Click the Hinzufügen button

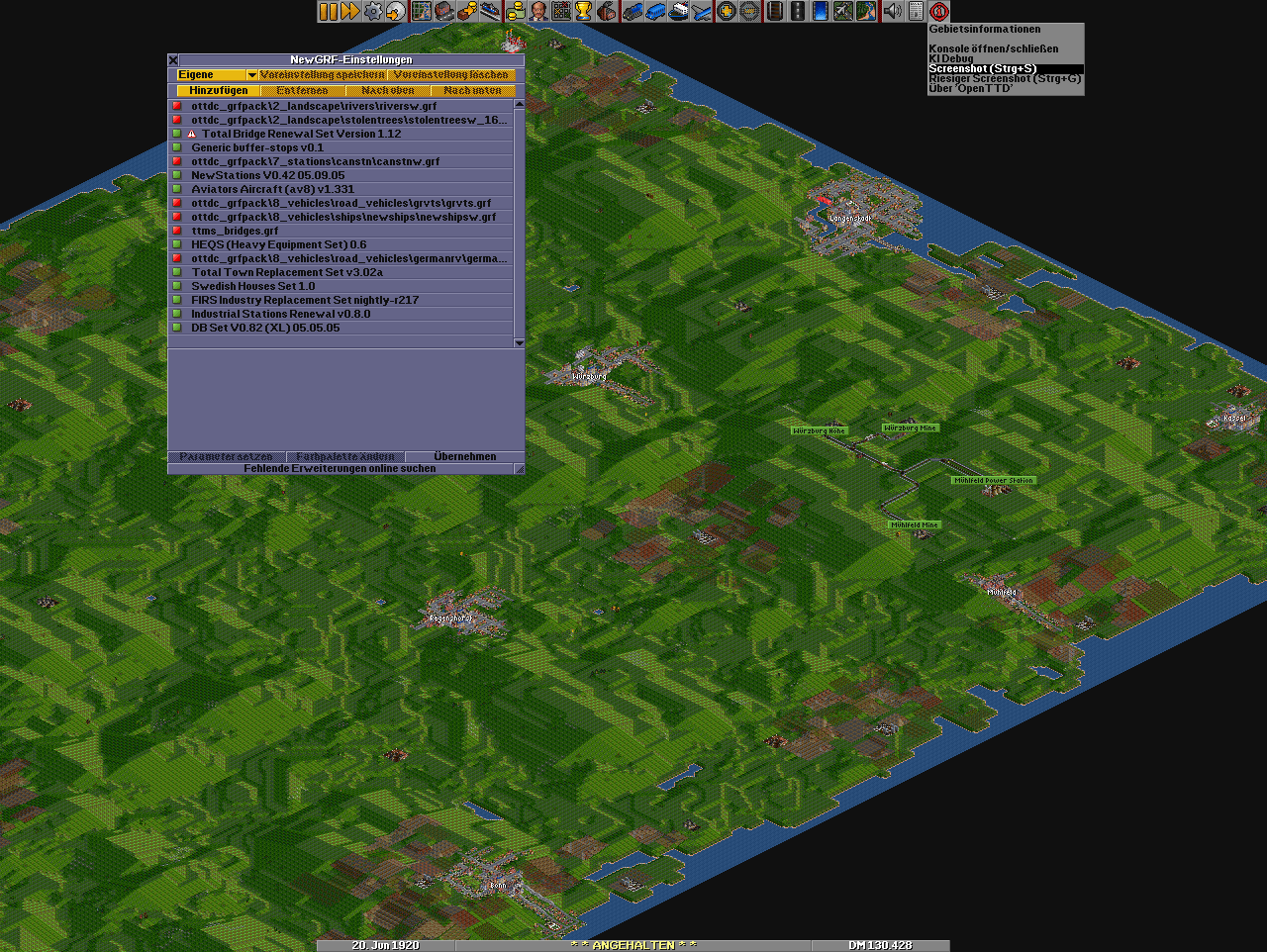[219, 91]
